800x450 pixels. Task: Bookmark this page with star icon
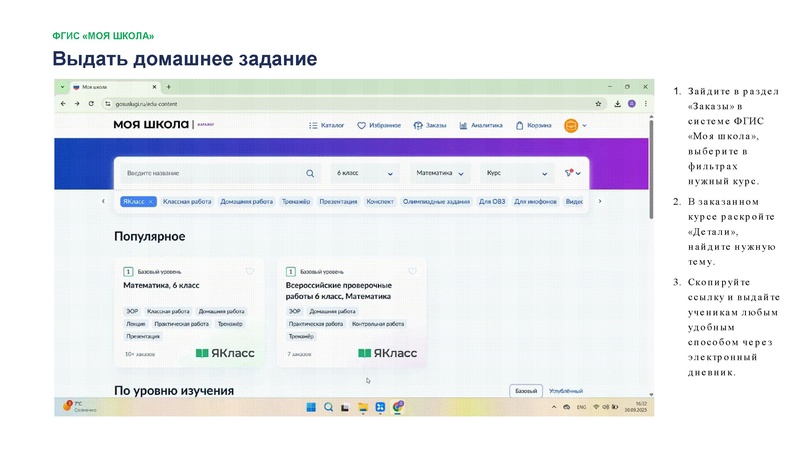click(x=598, y=104)
